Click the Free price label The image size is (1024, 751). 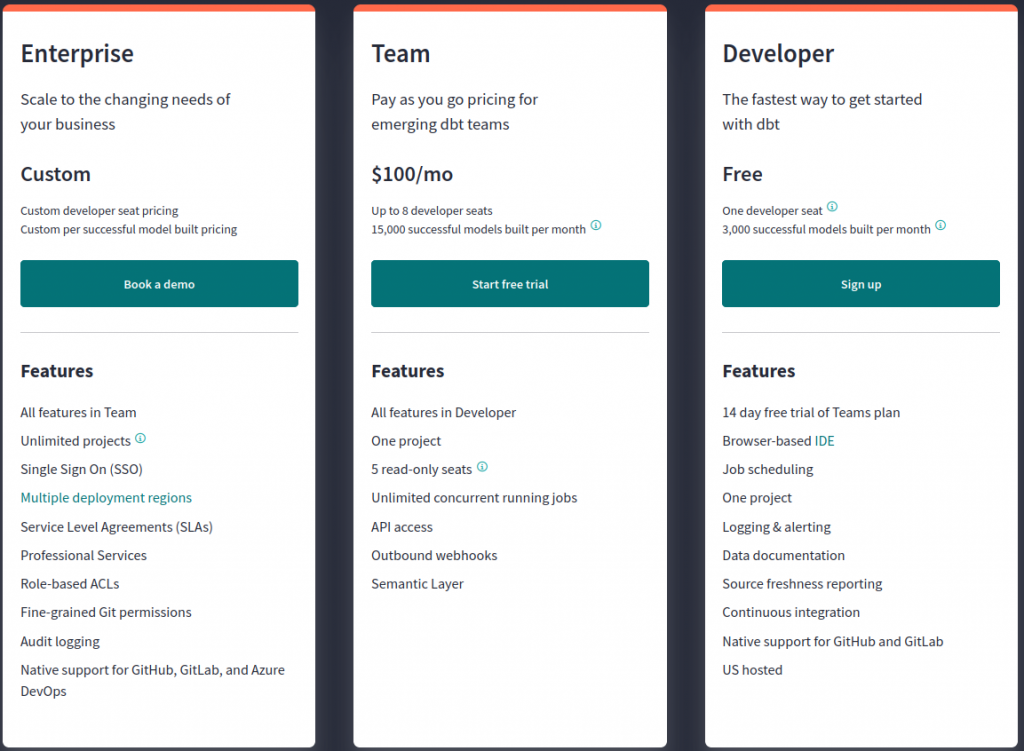[742, 174]
